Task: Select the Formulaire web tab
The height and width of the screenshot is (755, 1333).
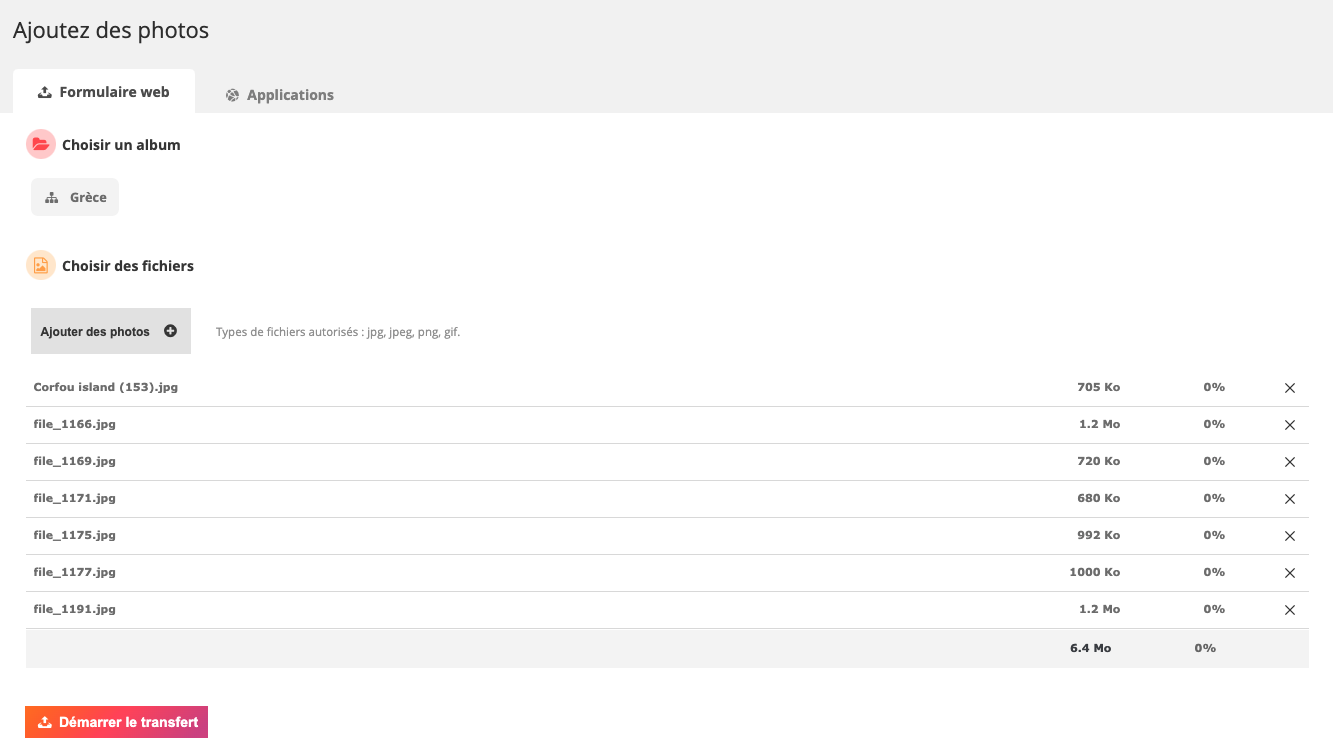Action: click(104, 92)
